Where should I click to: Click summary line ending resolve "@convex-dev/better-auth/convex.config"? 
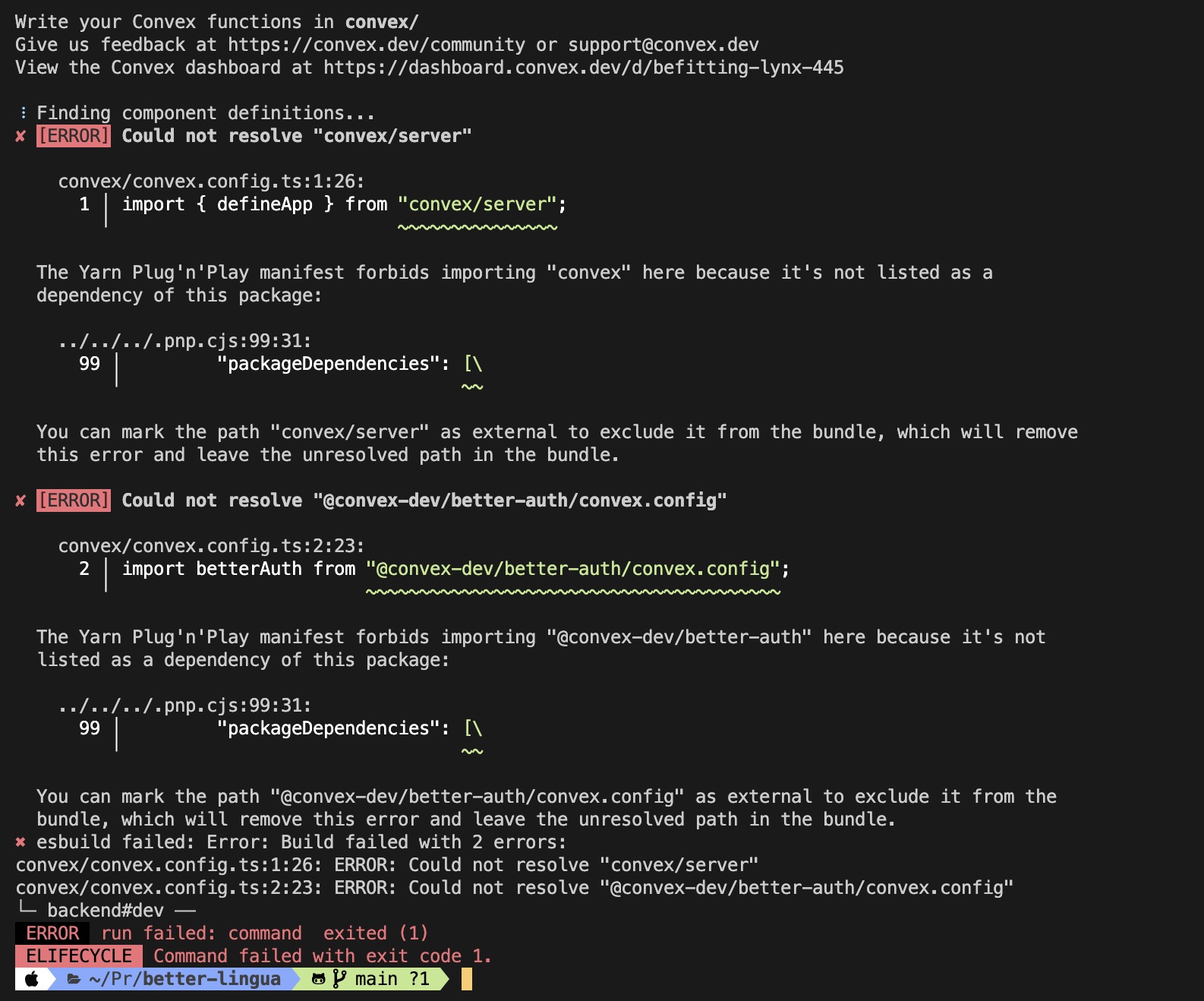pyautogui.click(x=515, y=888)
